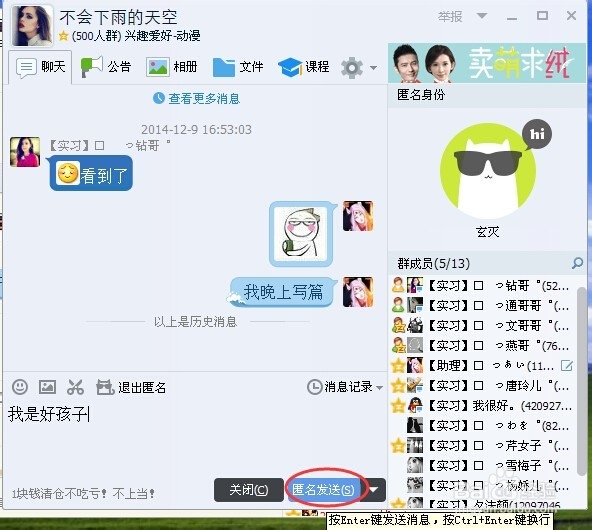The image size is (592, 530).
Task: Click the star badge beside 唐玲儿
Action: pyautogui.click(x=398, y=385)
